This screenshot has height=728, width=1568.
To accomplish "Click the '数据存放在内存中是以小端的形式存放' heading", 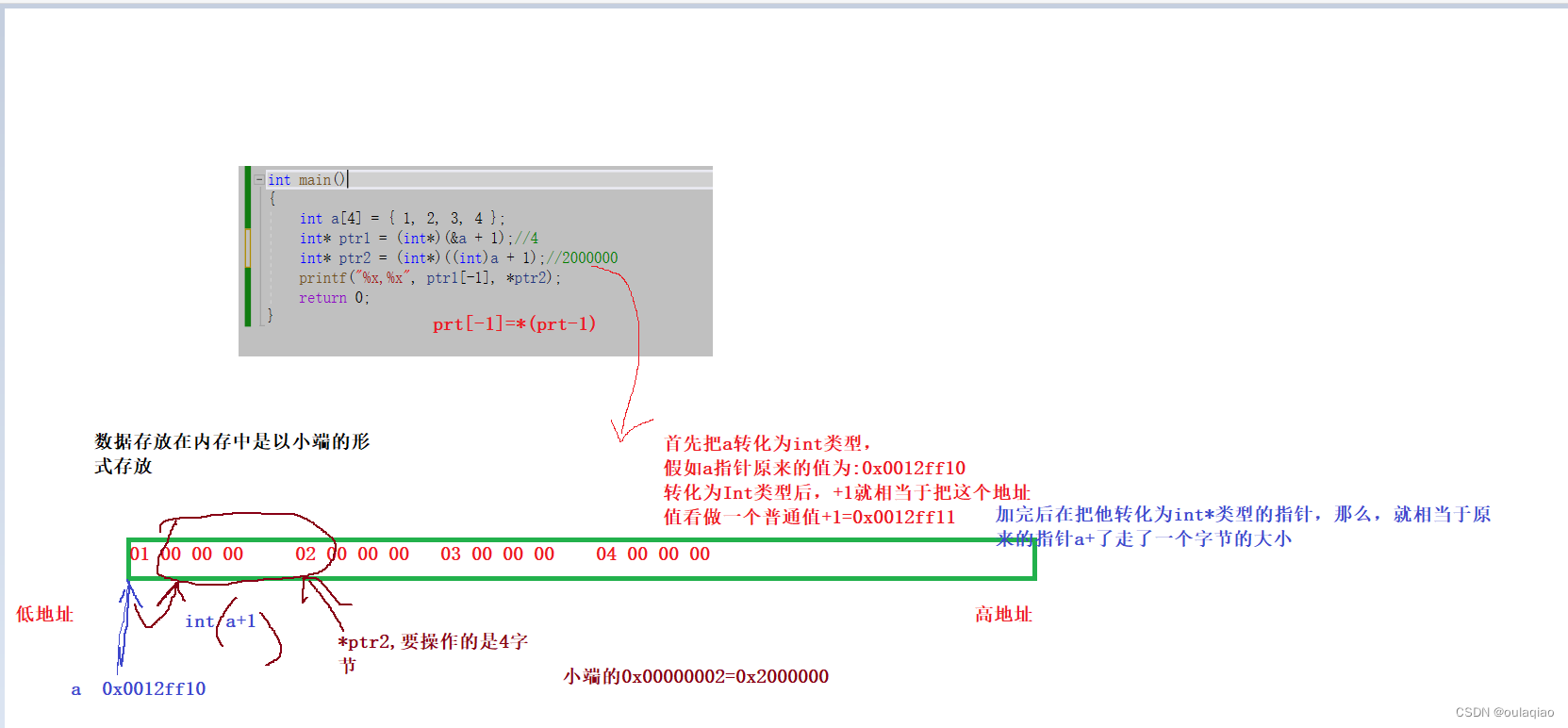I will click(x=232, y=454).
